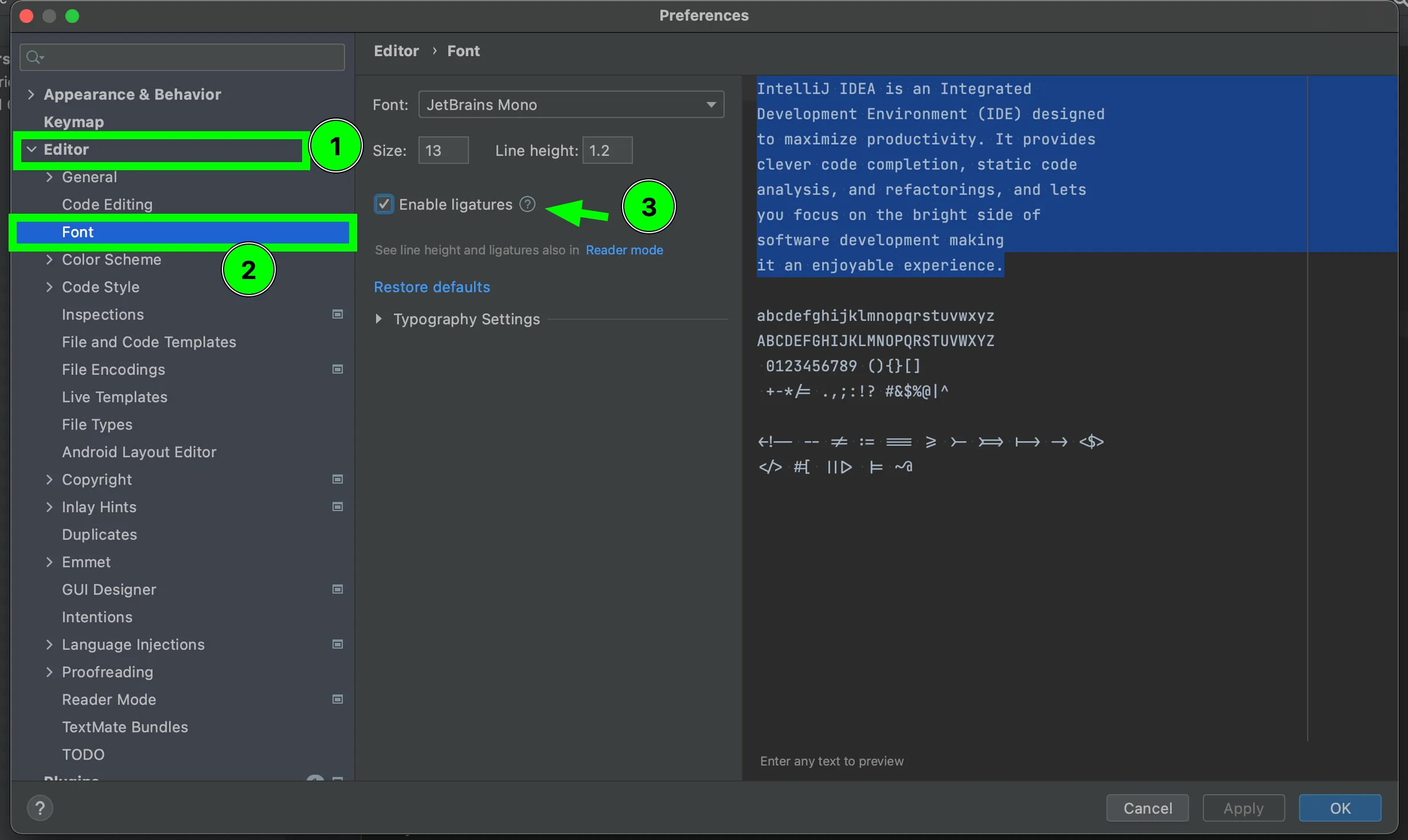Click the help question mark button
Viewport: 1408px width, 840px height.
40,808
